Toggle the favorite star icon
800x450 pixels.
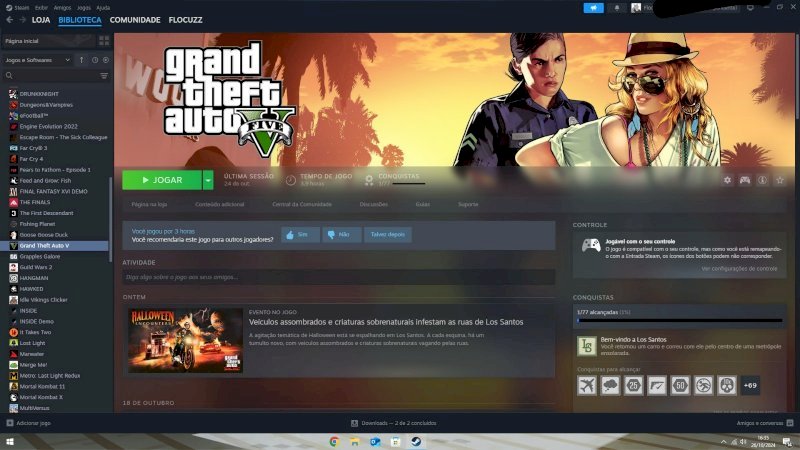click(780, 180)
